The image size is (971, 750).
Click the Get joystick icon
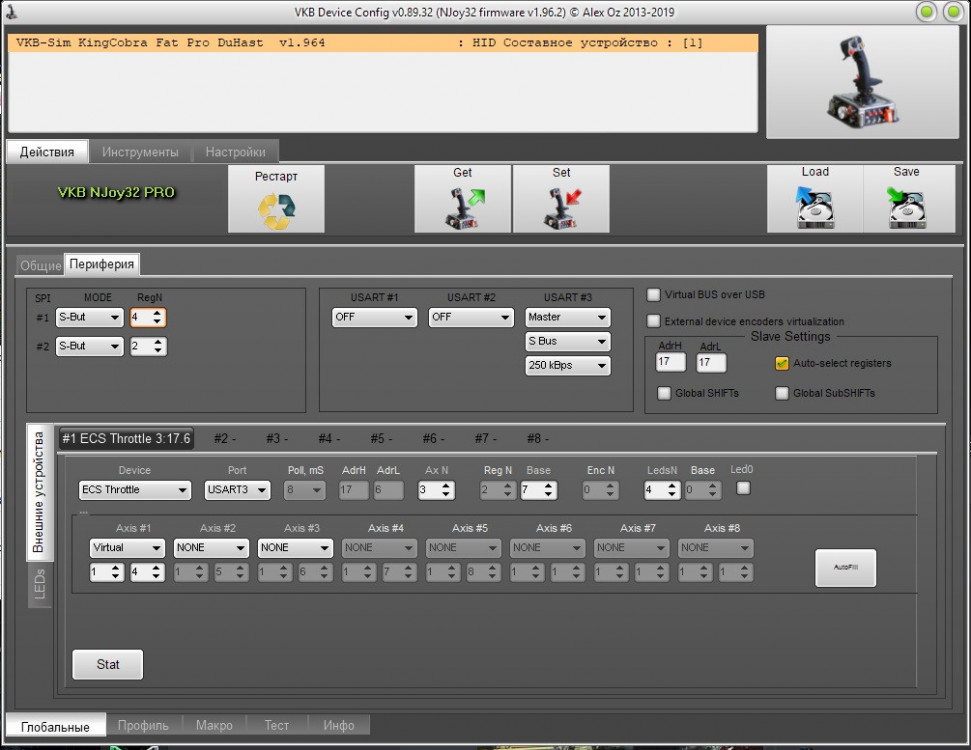[462, 209]
